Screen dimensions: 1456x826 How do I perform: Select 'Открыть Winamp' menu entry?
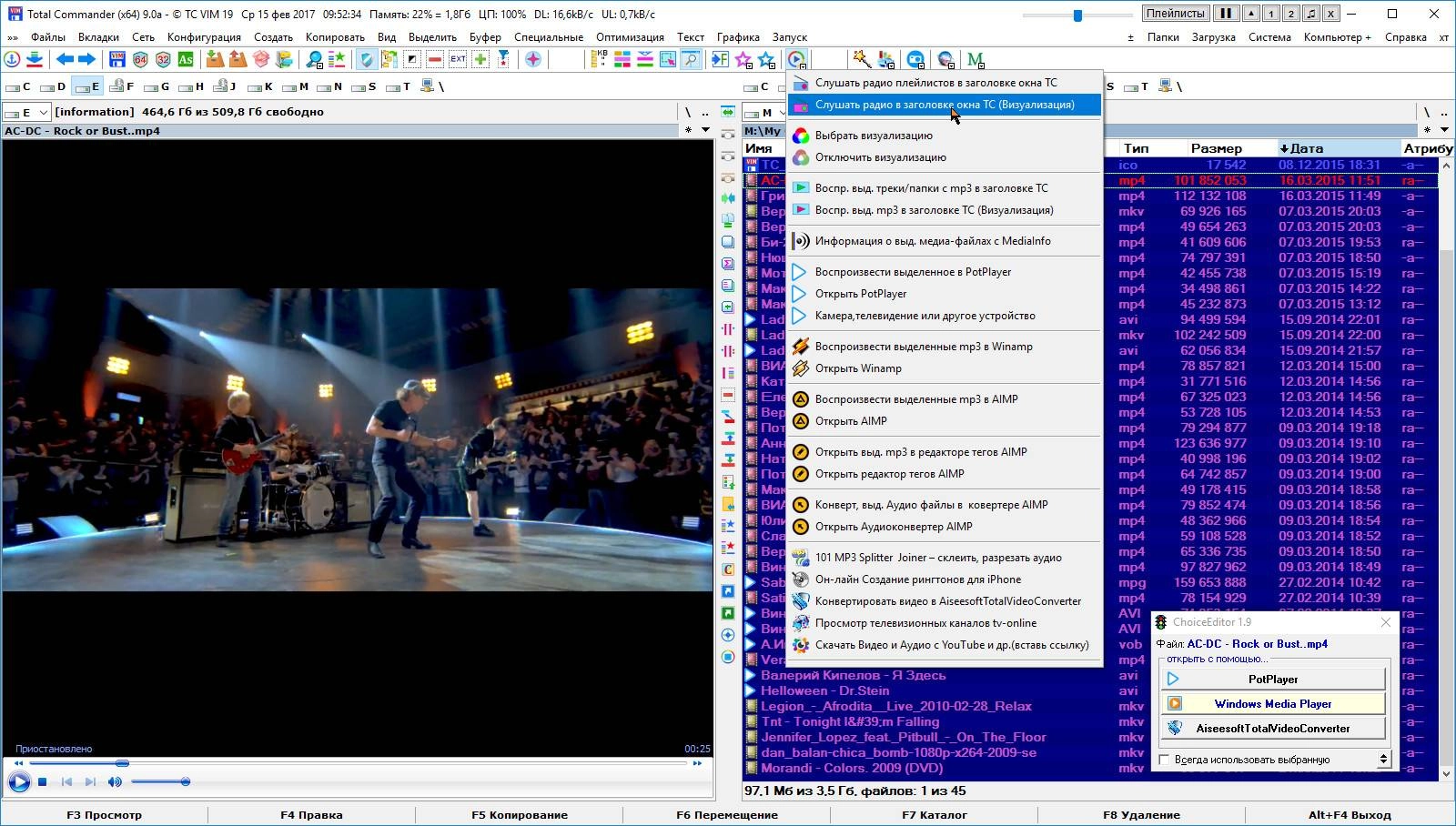945,368
